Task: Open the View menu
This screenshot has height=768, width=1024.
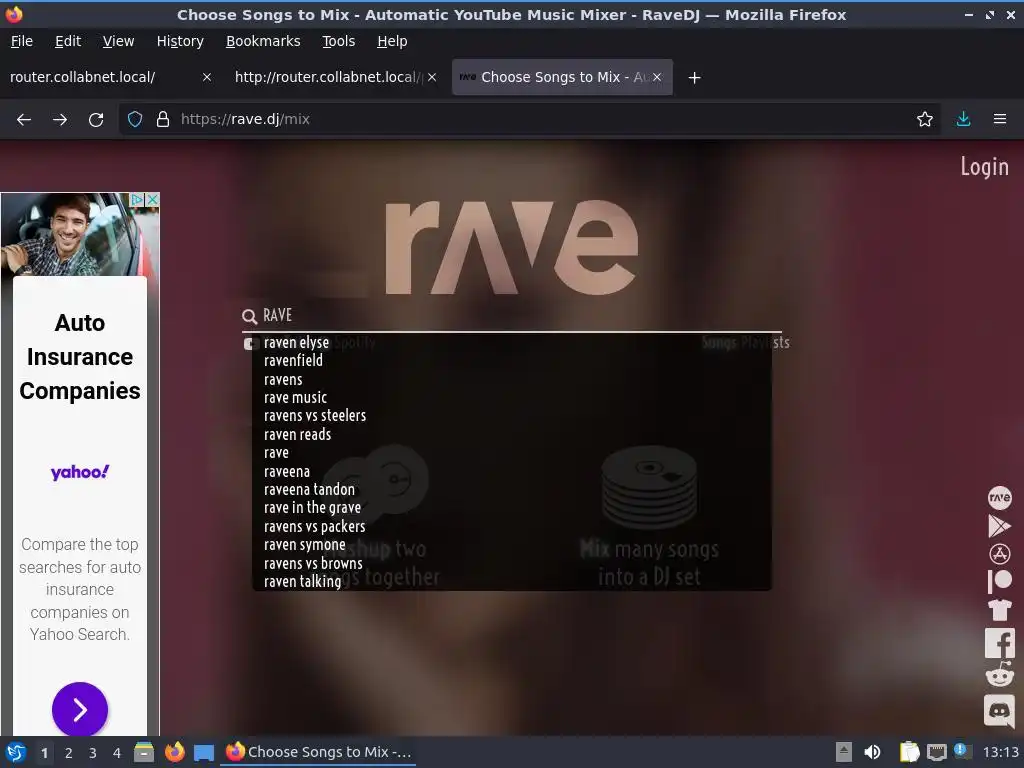Action: 118,41
